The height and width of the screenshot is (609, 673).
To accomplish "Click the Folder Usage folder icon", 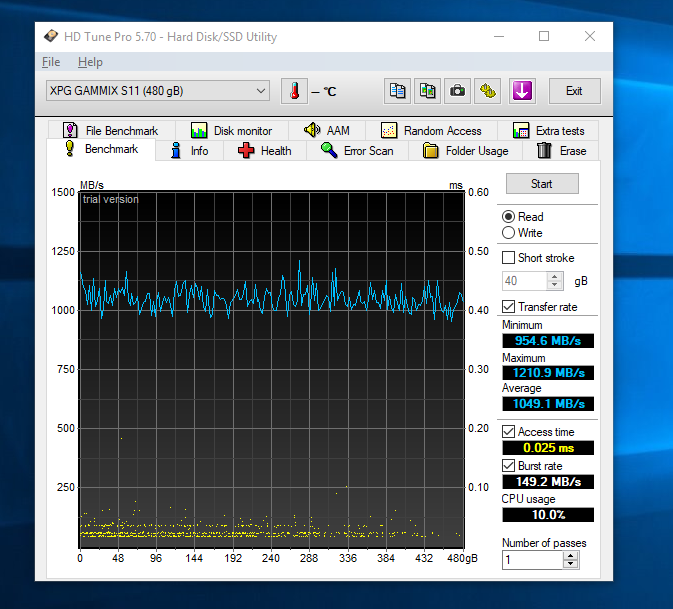I will 430,151.
